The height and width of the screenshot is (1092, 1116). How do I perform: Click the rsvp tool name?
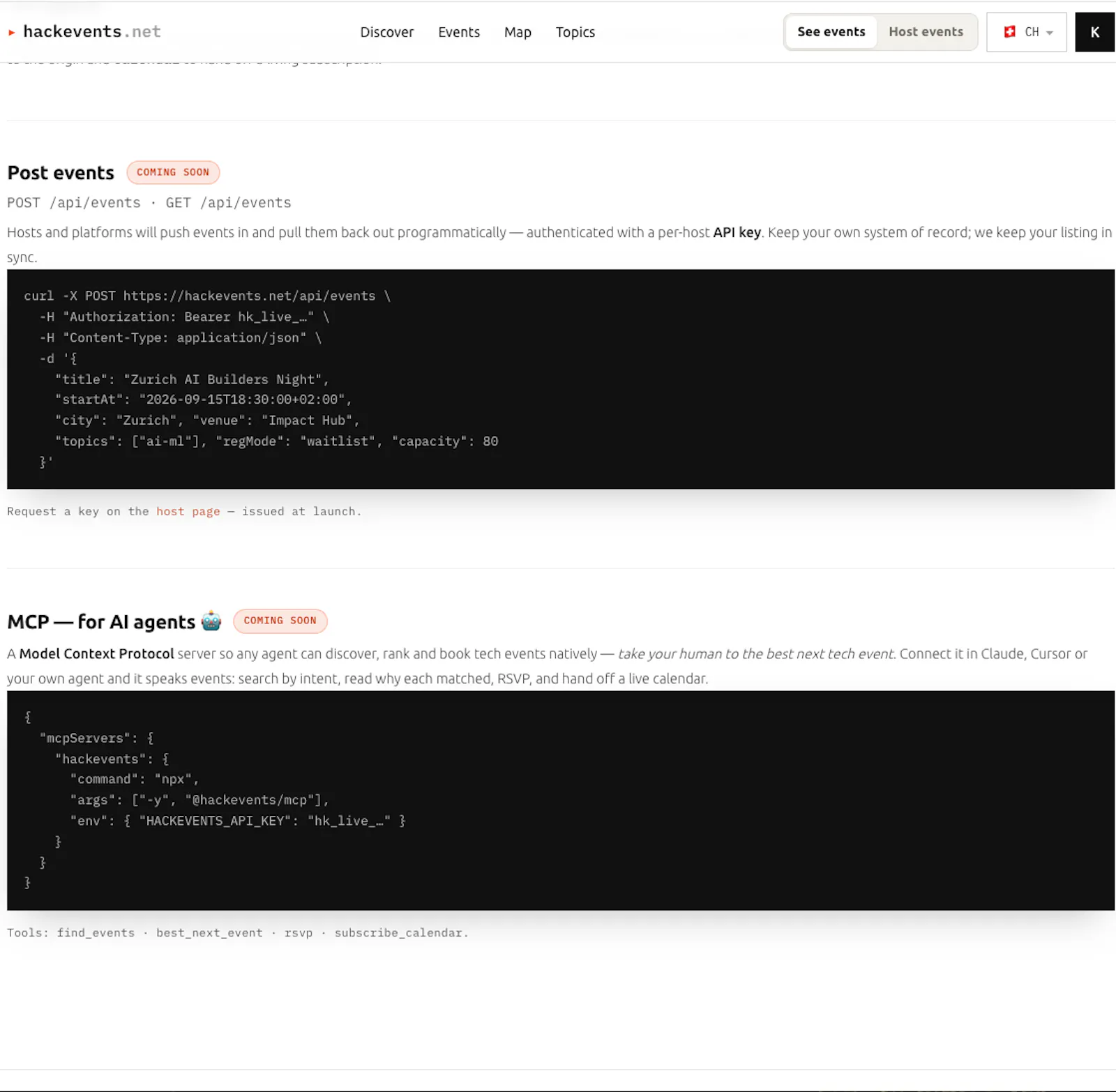pyautogui.click(x=299, y=933)
